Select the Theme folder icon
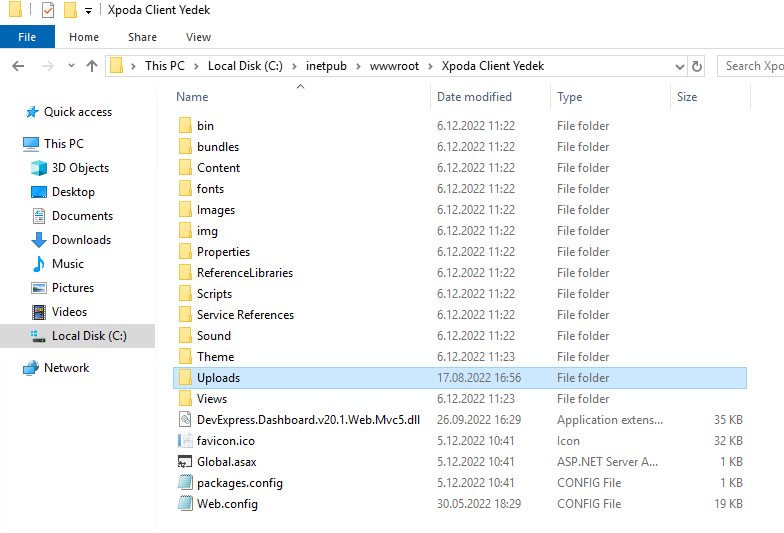Image resolution: width=784 pixels, height=533 pixels. coord(185,356)
